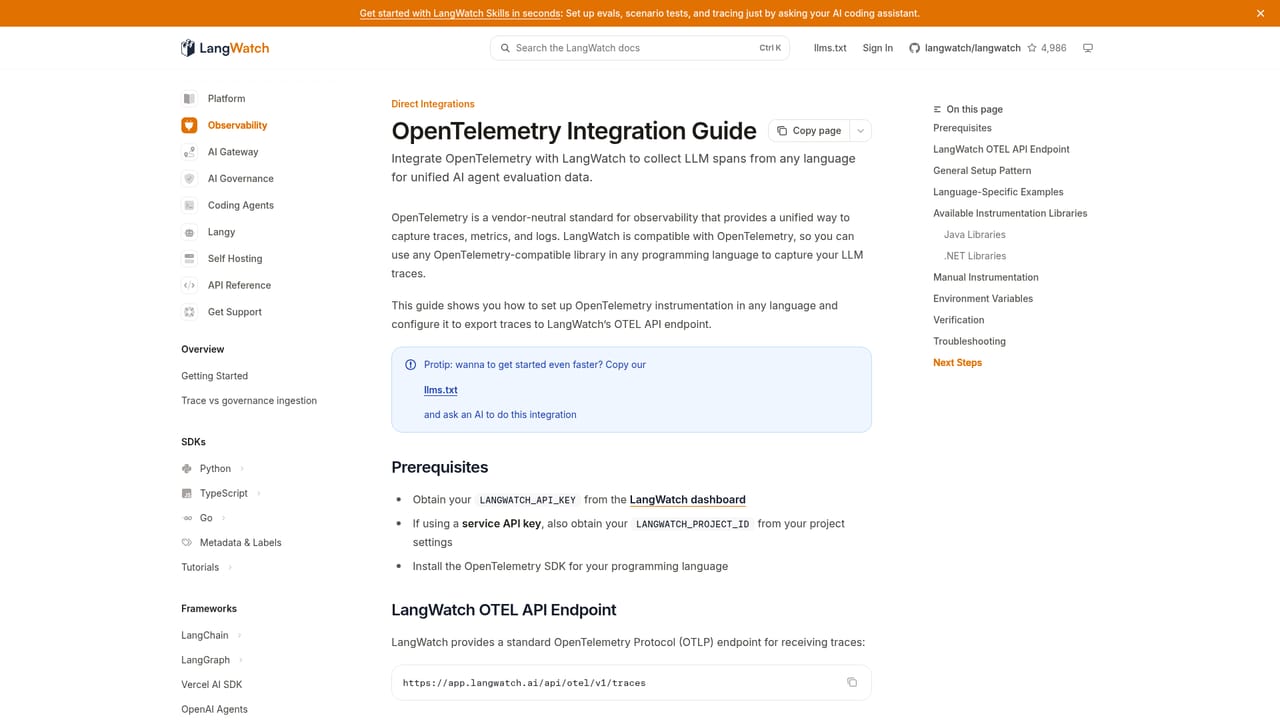Open the API Reference code icon
The height and width of the screenshot is (720, 1280).
(x=189, y=285)
